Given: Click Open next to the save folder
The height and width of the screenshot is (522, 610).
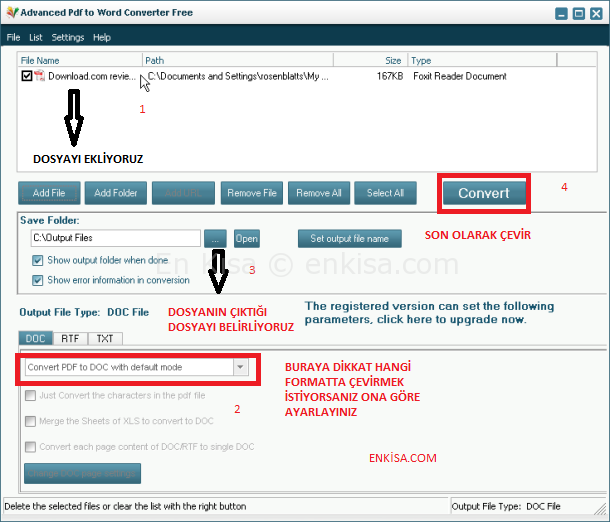Looking at the screenshot, I should point(247,238).
